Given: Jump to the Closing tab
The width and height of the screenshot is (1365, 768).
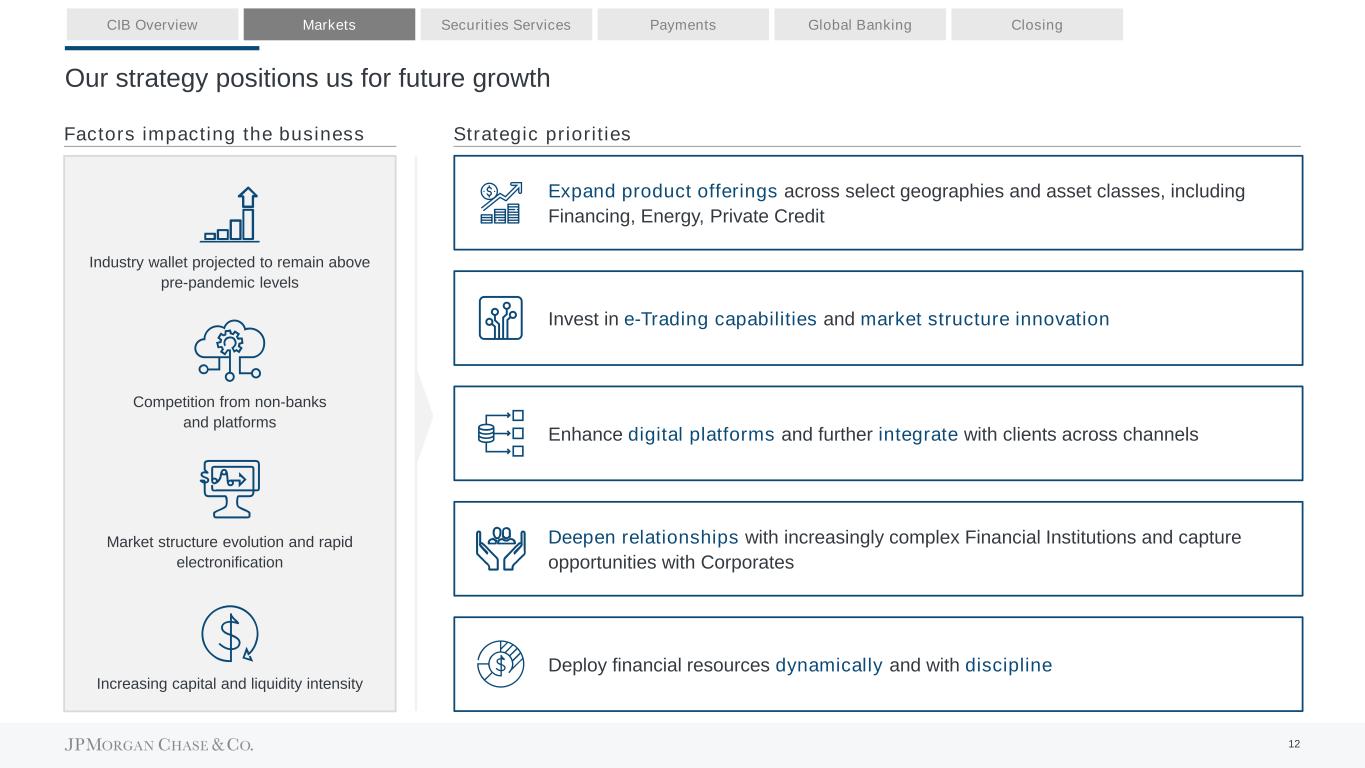Looking at the screenshot, I should [x=1037, y=25].
